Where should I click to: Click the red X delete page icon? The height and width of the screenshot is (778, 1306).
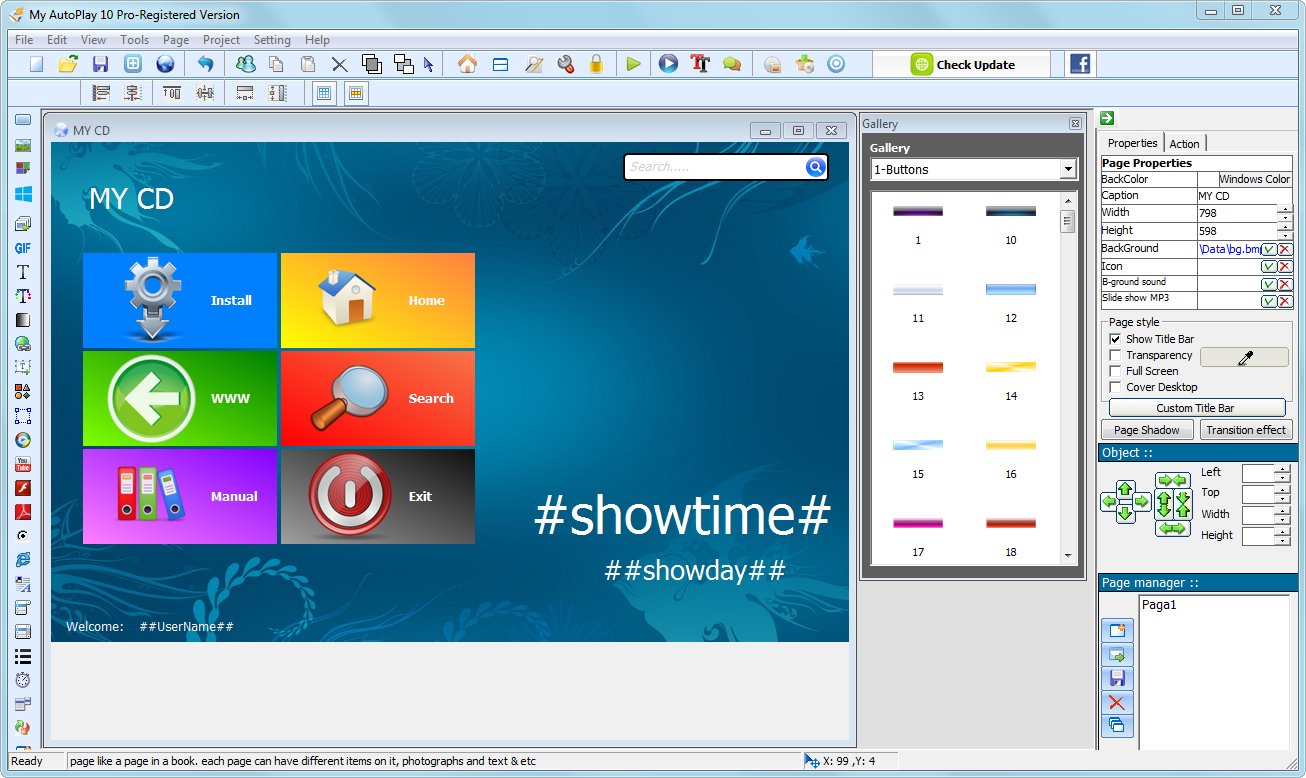(x=1117, y=702)
